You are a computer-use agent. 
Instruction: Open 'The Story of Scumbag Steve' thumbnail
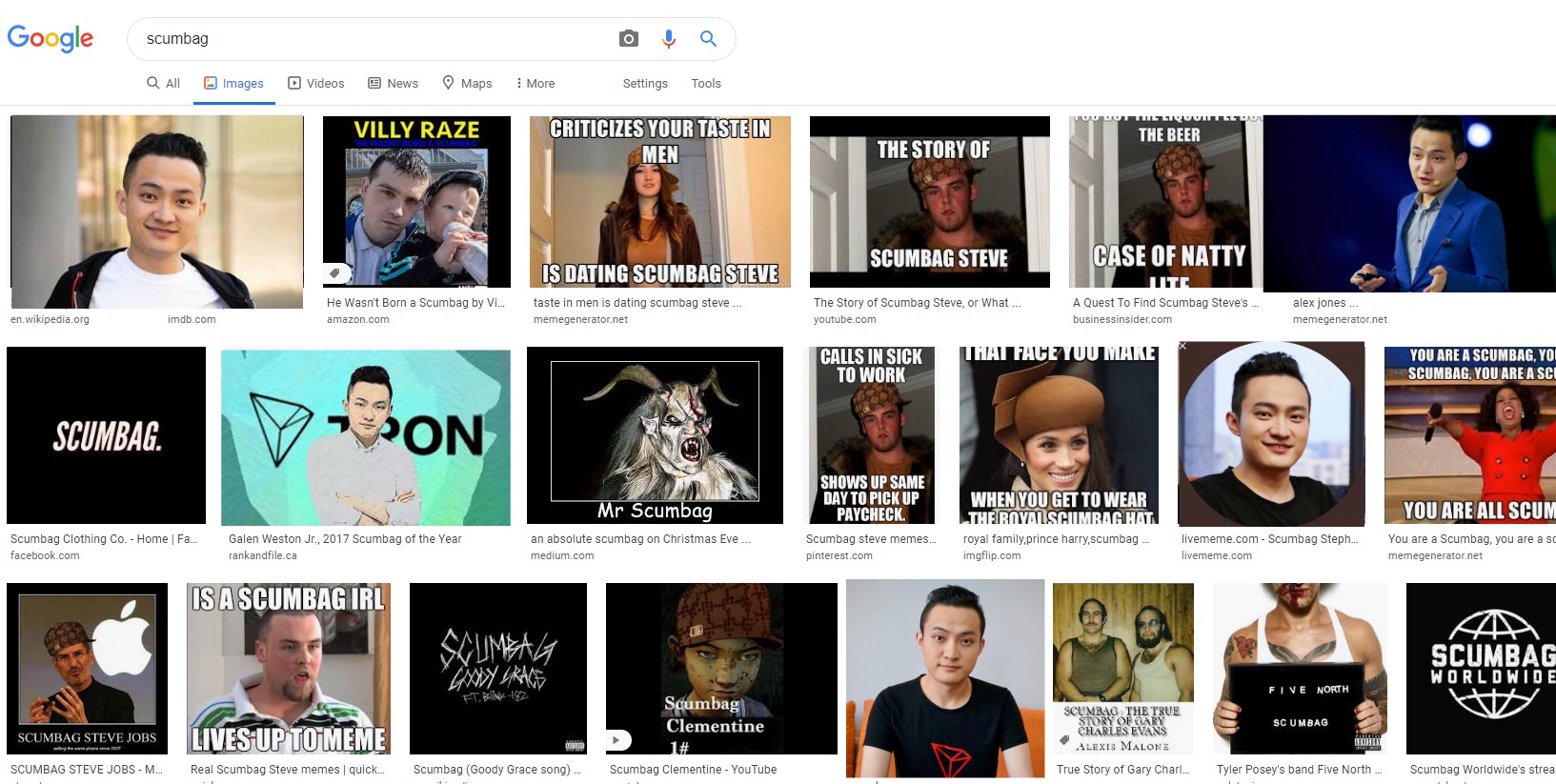(930, 202)
